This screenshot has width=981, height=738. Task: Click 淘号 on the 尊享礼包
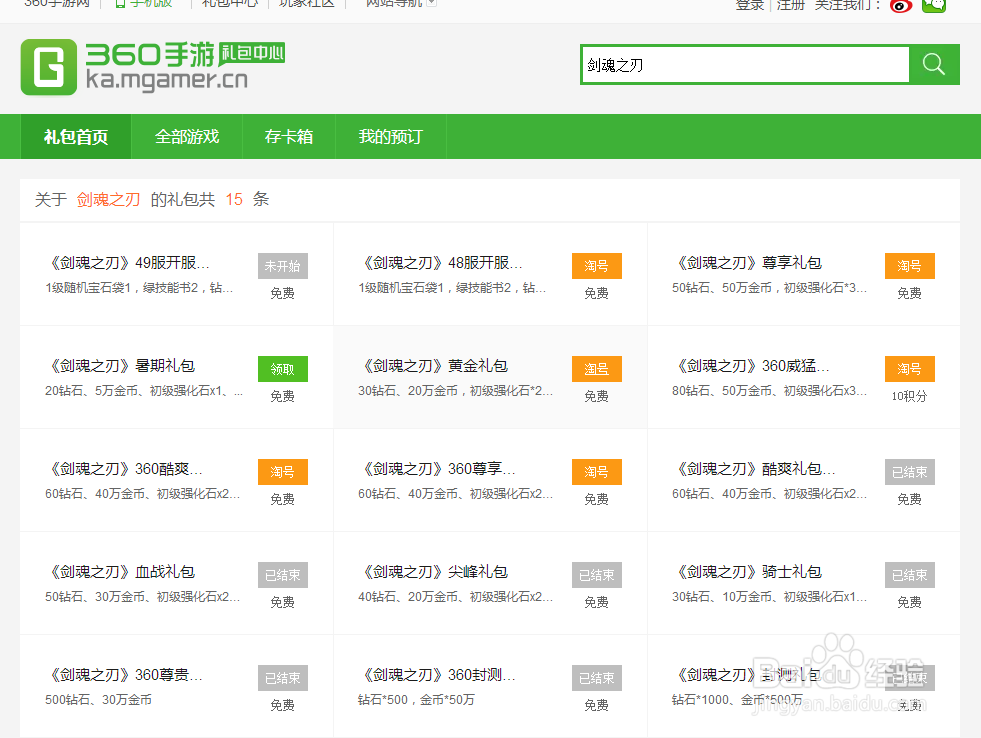(909, 265)
